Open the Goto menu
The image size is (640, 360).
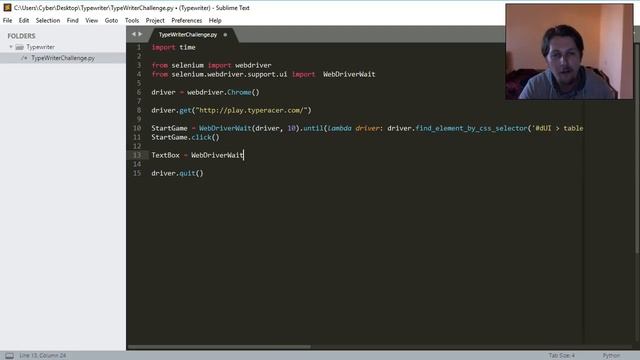[111, 20]
